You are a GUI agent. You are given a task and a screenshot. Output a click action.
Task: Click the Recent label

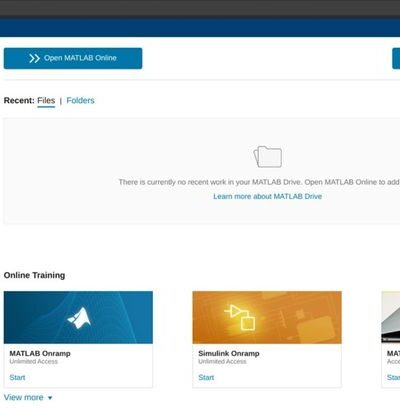[x=19, y=100]
